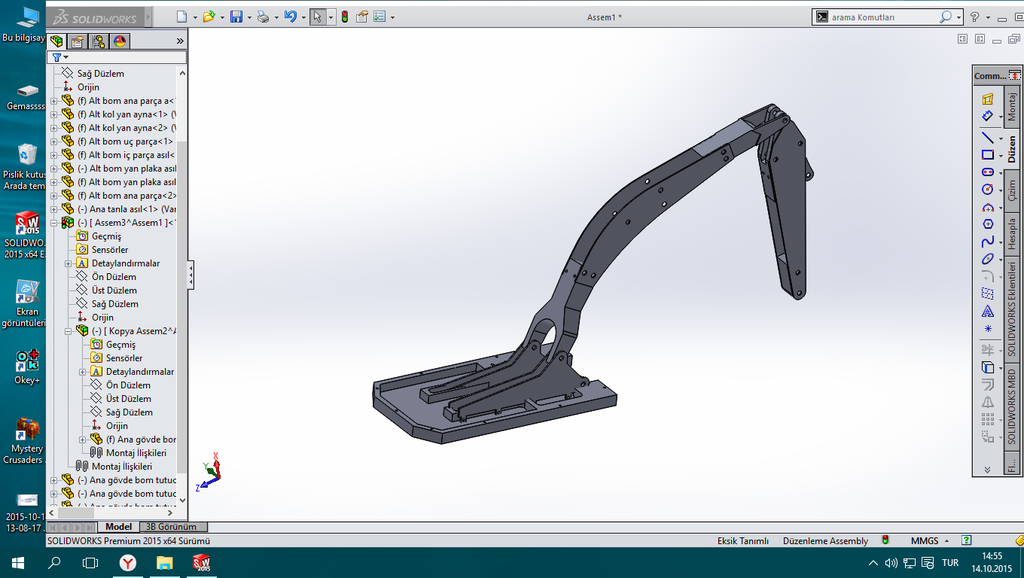Select the Spline sketch tool
1024x578 pixels.
987,241
